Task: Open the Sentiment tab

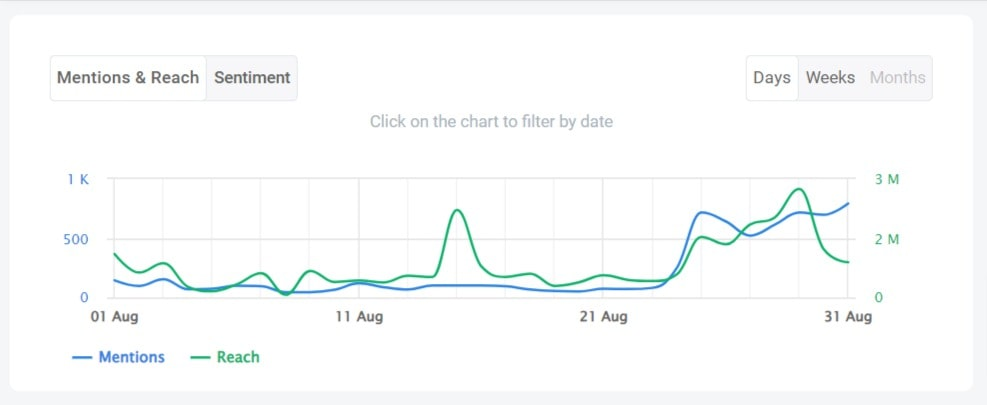Action: tap(252, 78)
